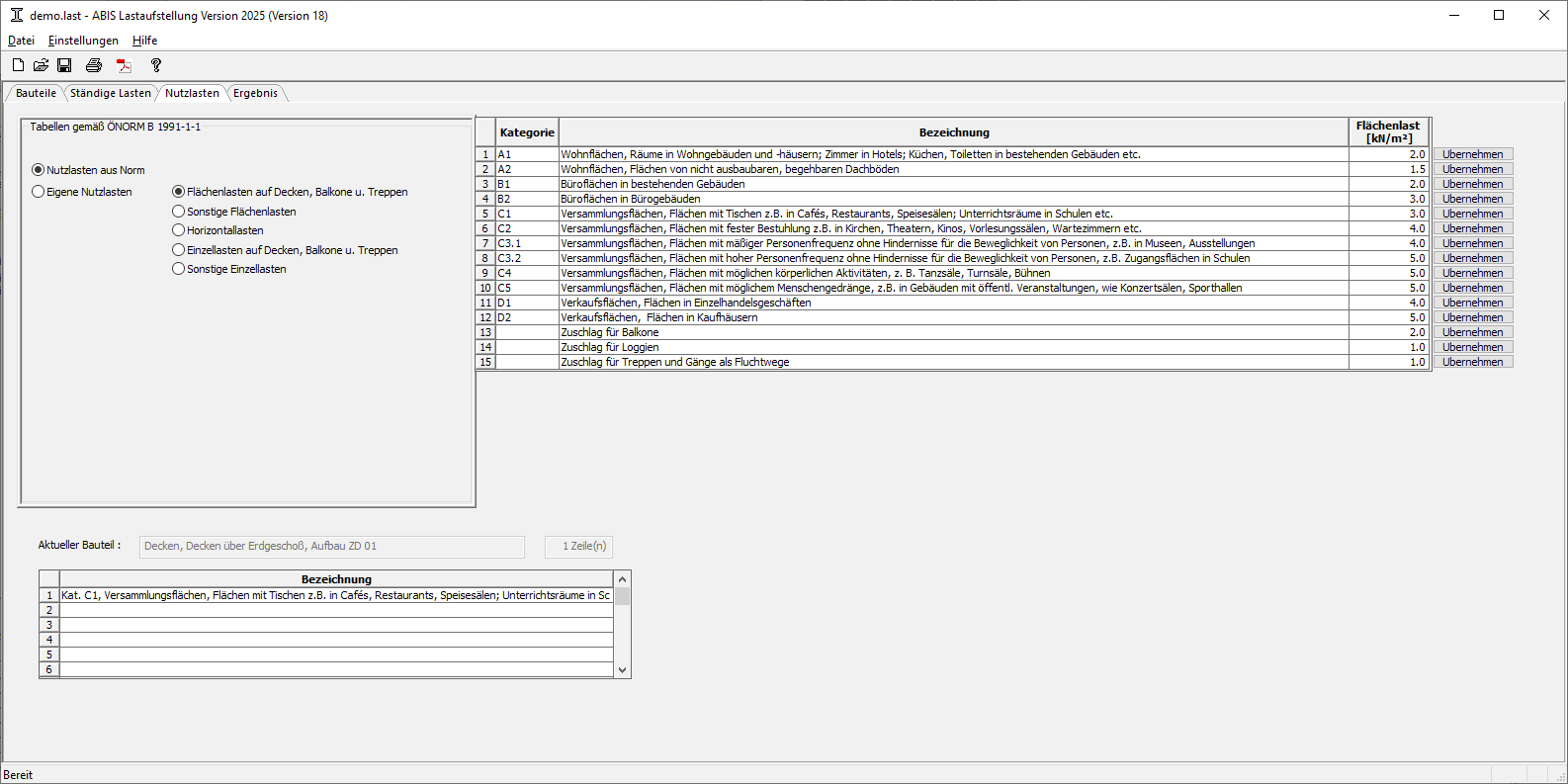Open the Datei menu

pos(21,41)
